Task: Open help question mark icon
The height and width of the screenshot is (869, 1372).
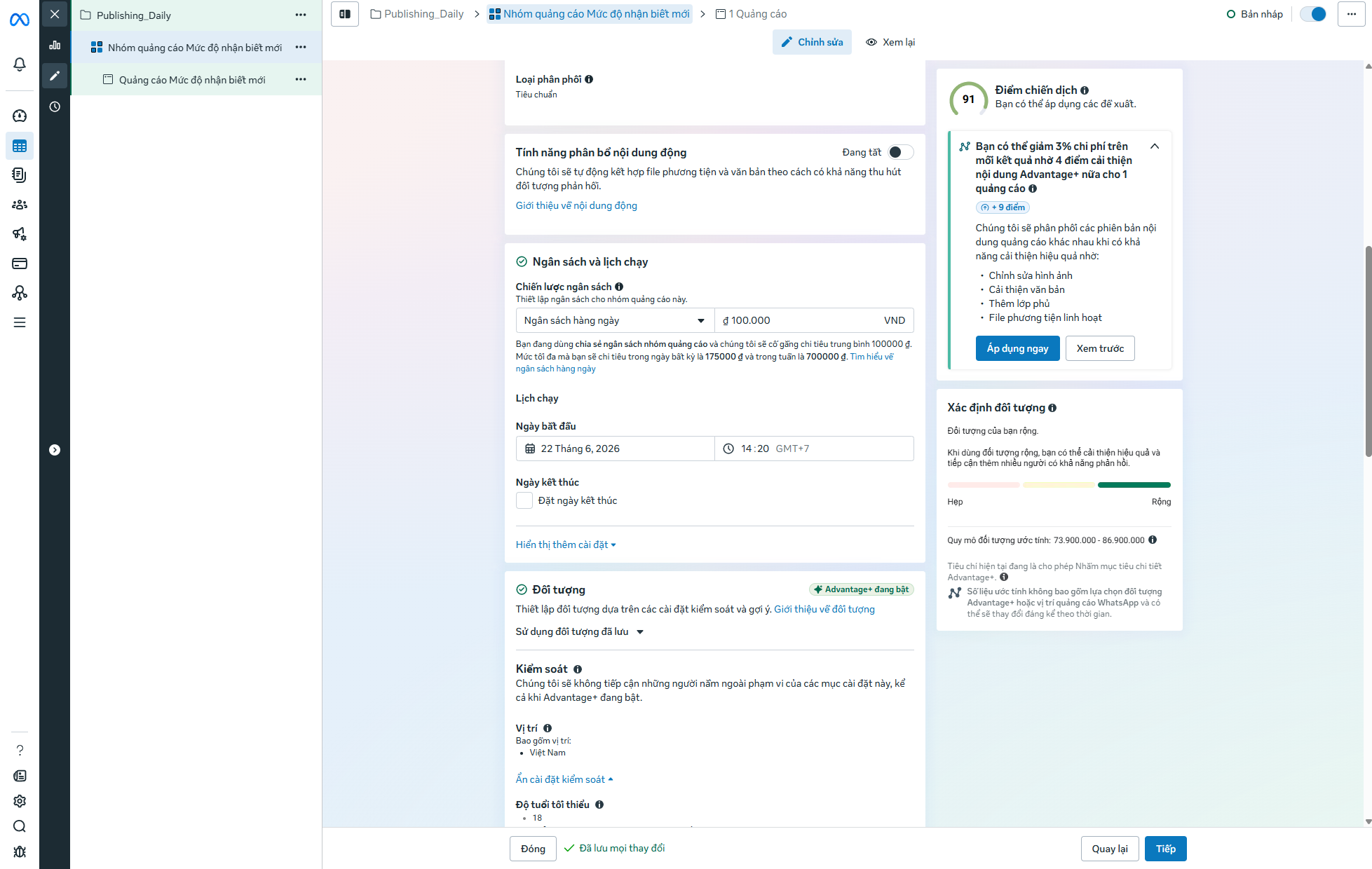Action: pyautogui.click(x=20, y=751)
